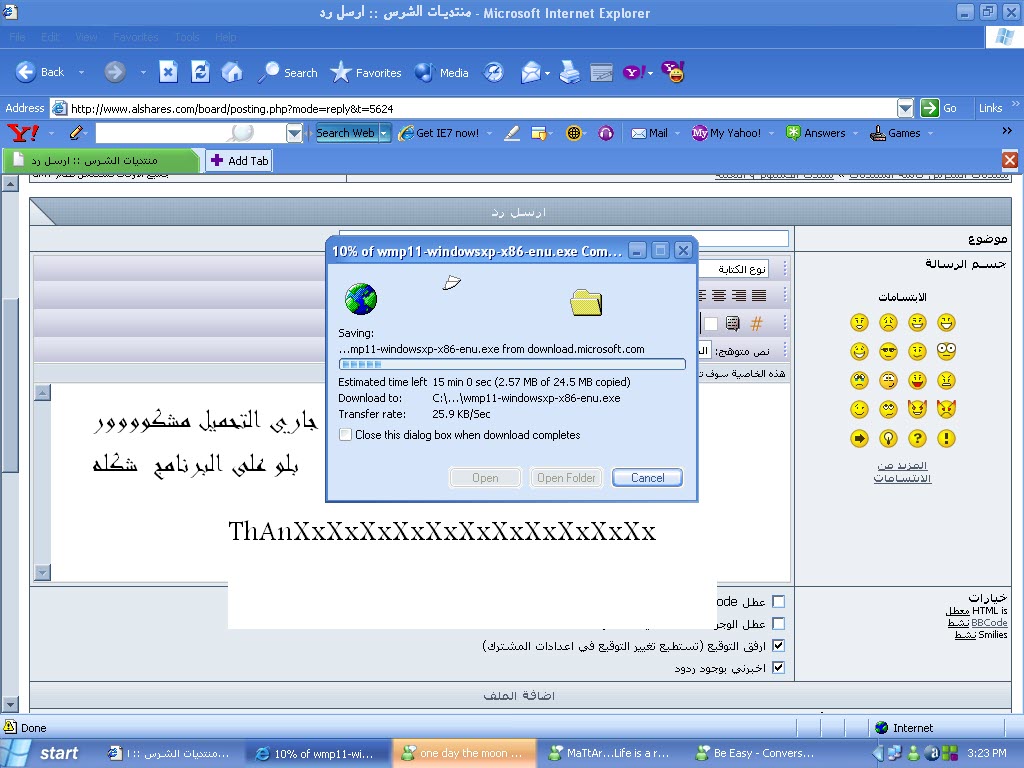This screenshot has width=1024, height=768.
Task: Show more Yahoo toolbar items chevron
Action: [1007, 131]
